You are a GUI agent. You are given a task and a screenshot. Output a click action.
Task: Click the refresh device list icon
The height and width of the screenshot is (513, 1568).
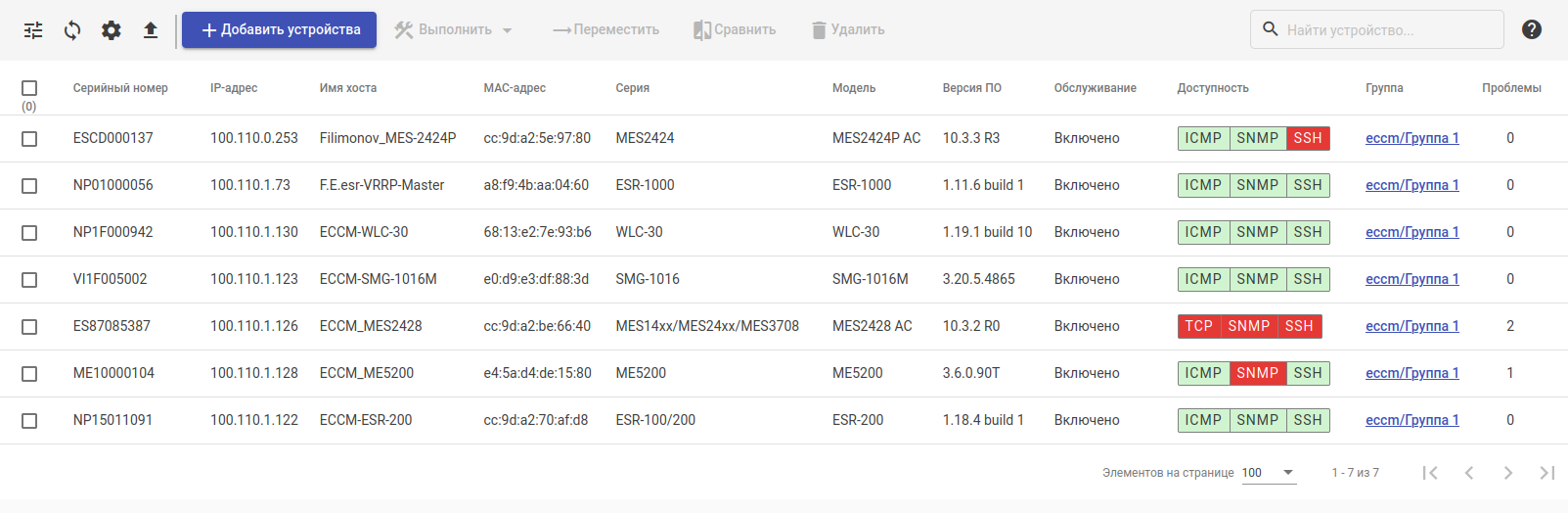point(72,30)
